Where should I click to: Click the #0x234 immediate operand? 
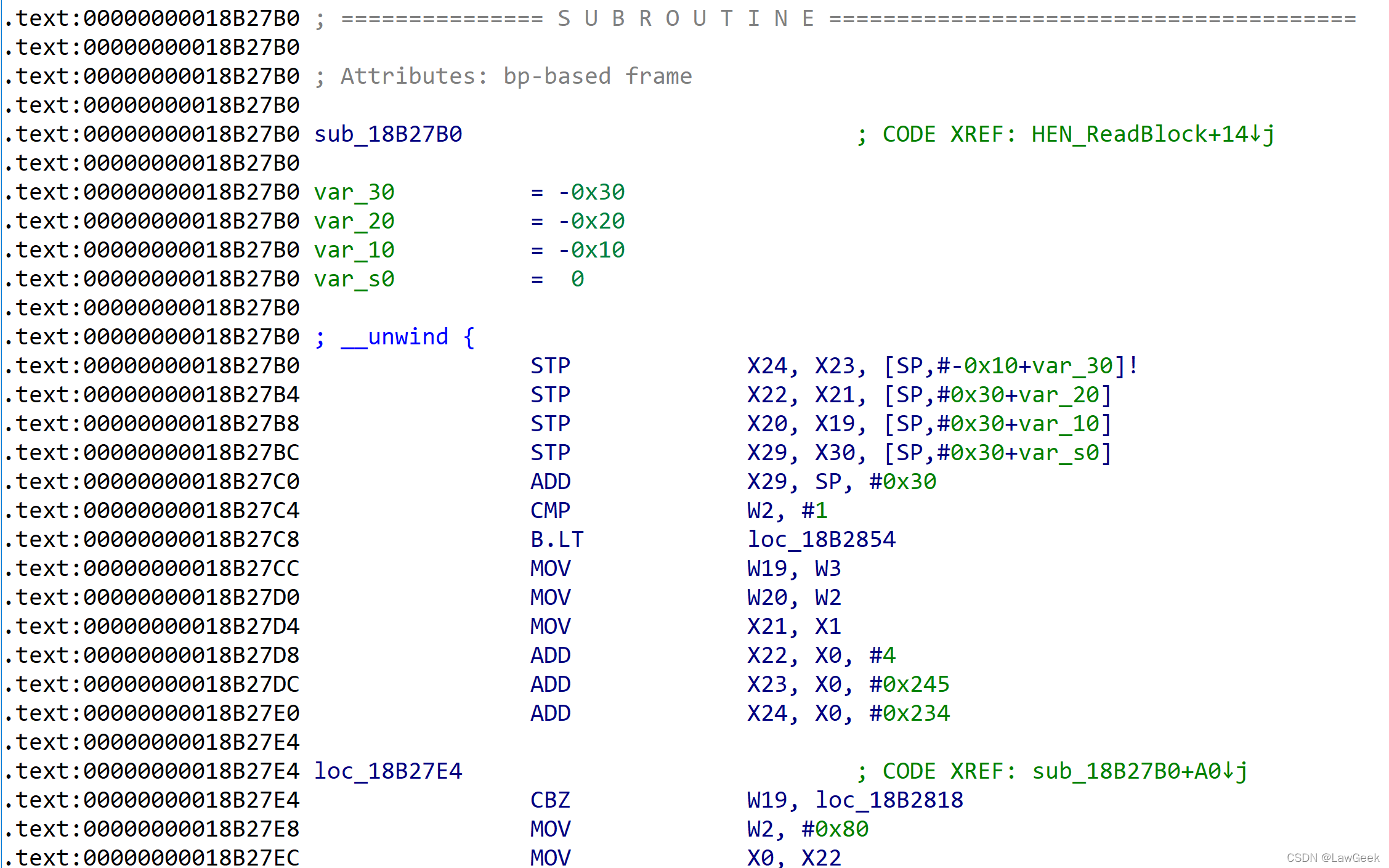(909, 713)
